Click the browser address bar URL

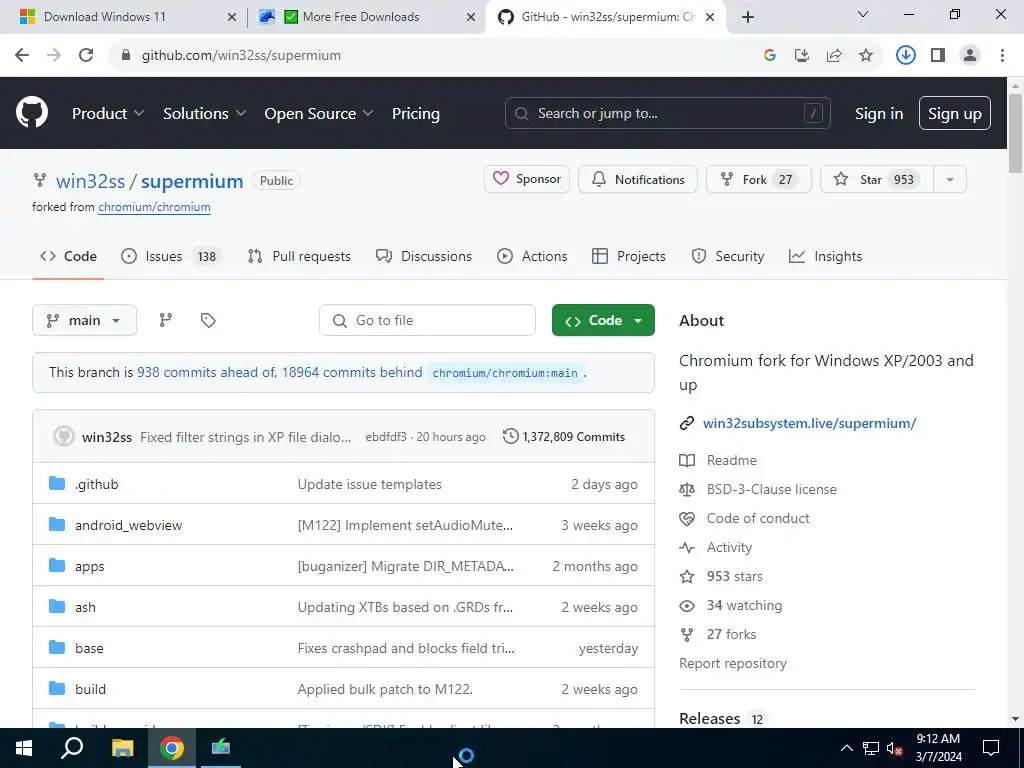pyautogui.click(x=241, y=56)
